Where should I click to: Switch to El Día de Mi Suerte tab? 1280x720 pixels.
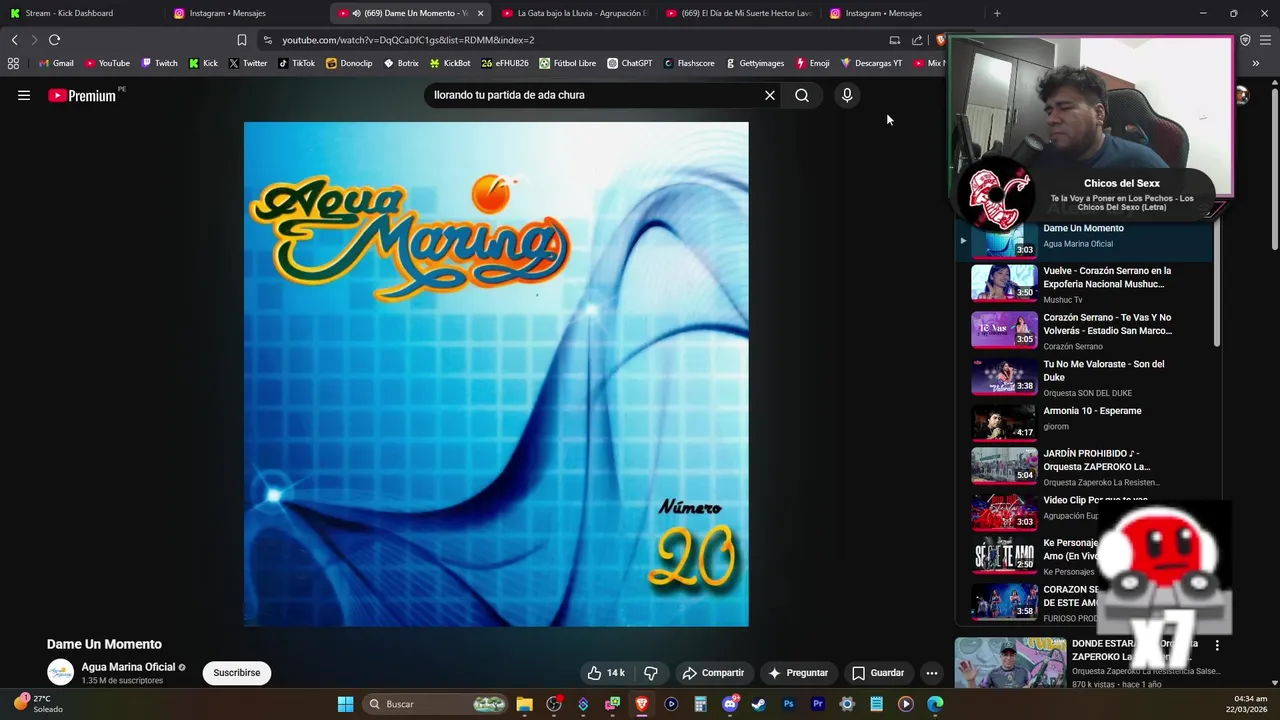point(738,13)
